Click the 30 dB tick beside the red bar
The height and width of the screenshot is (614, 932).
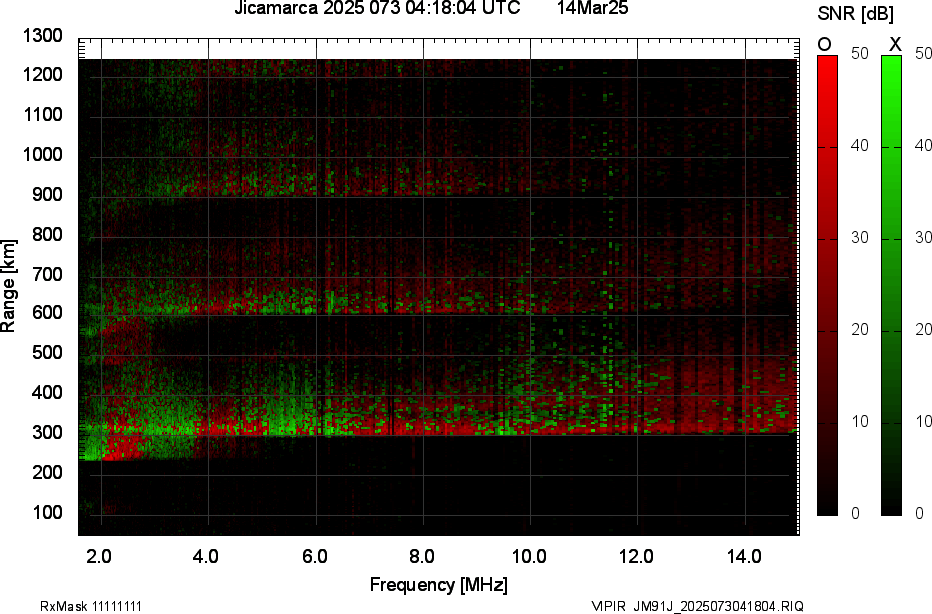859,238
